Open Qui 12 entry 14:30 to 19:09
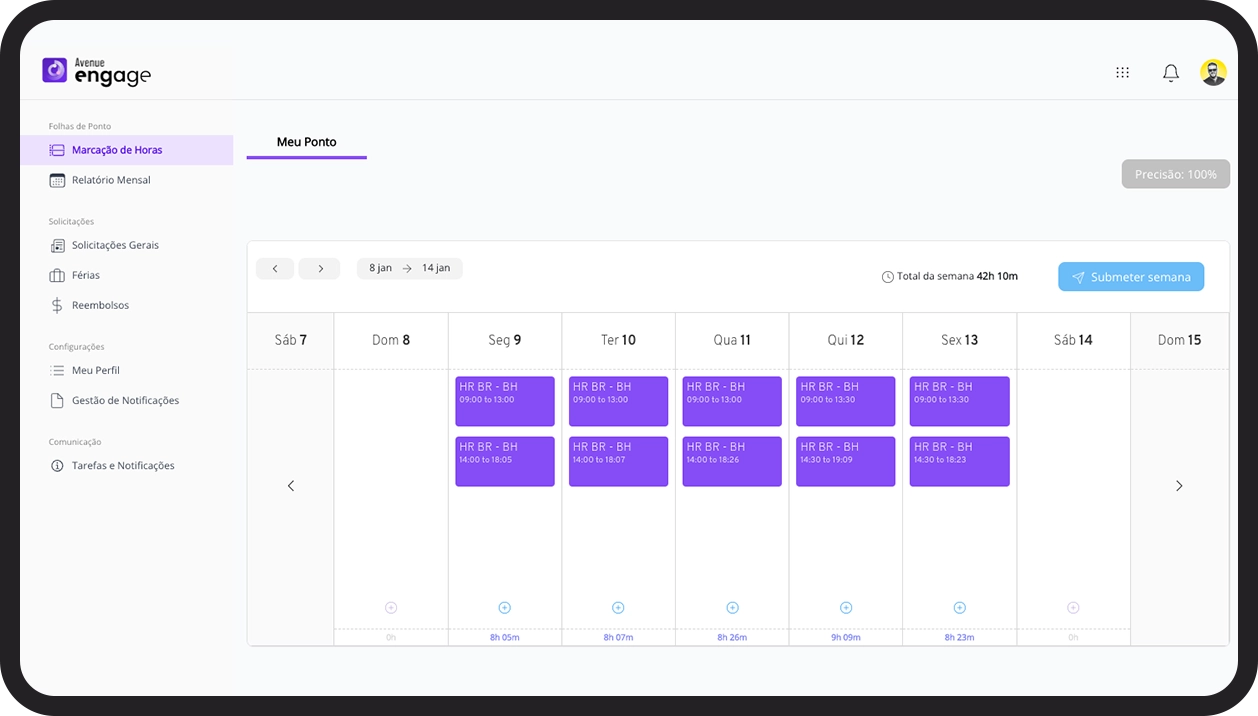This screenshot has width=1258, height=716. [846, 461]
